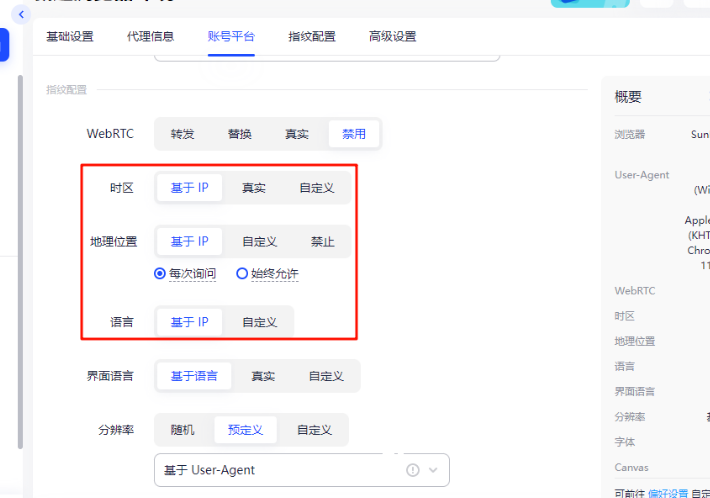This screenshot has height=498, width=710.
Task: Go to 指纹配置 tab
Action: click(x=312, y=37)
